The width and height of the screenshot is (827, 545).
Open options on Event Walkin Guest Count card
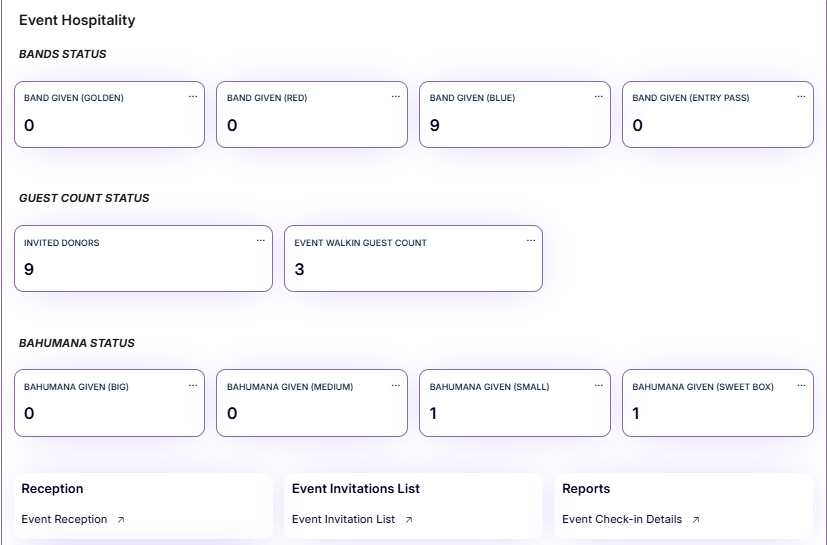(x=530, y=241)
